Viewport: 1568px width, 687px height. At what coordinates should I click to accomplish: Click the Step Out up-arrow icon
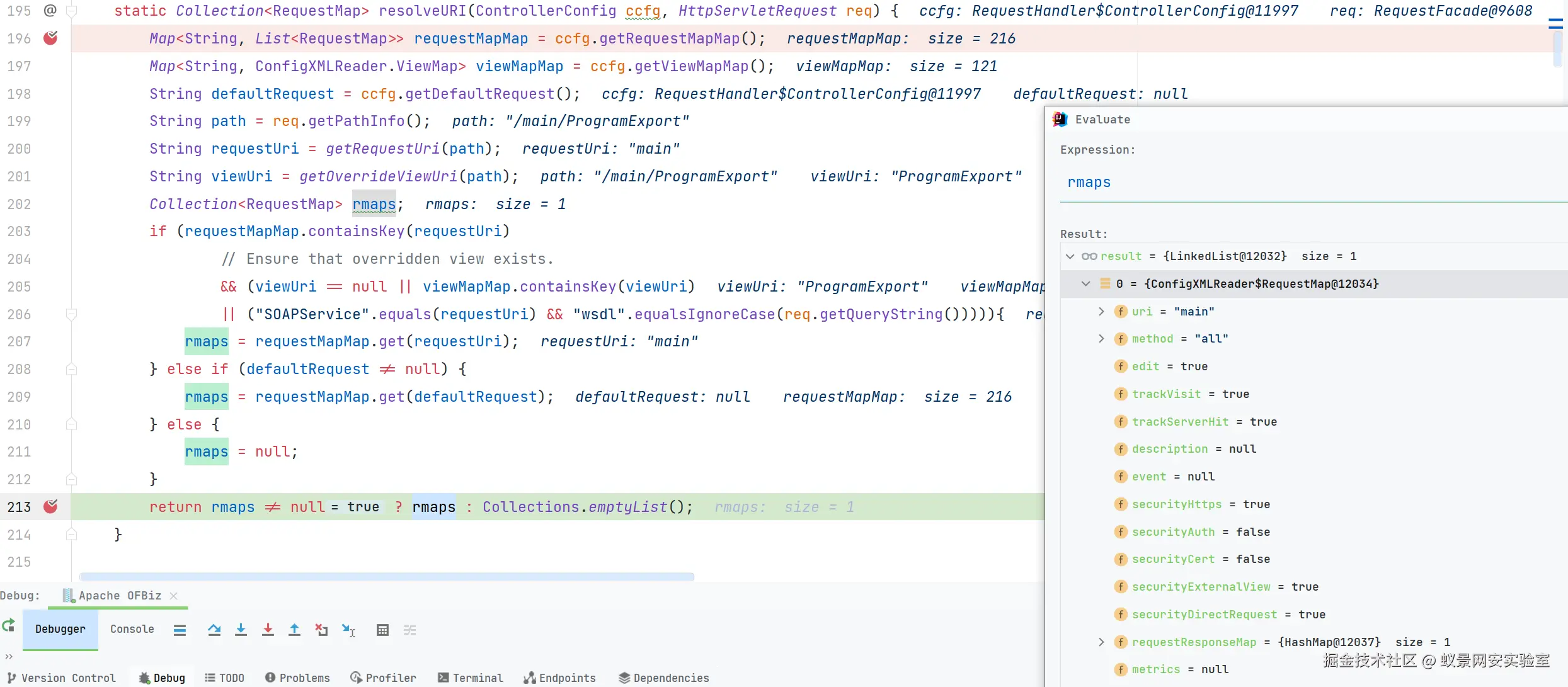pyautogui.click(x=294, y=630)
